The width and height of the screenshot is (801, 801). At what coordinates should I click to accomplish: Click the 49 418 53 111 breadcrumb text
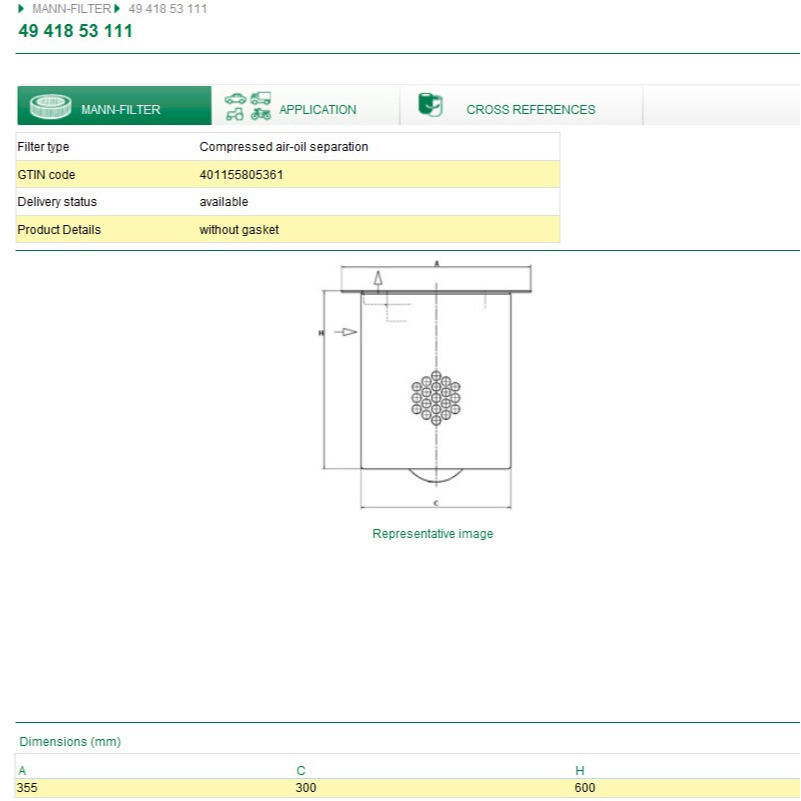(168, 9)
